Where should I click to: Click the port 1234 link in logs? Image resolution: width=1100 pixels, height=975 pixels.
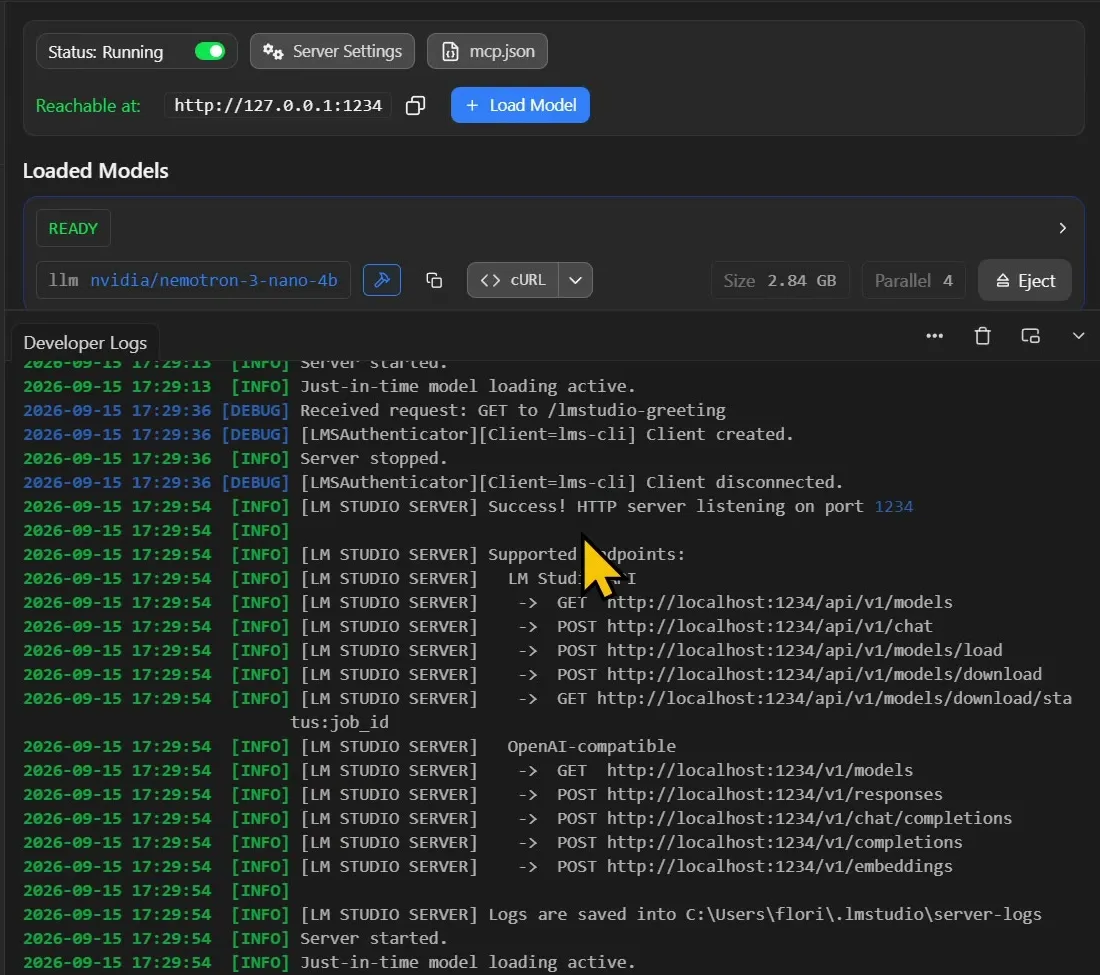point(894,506)
